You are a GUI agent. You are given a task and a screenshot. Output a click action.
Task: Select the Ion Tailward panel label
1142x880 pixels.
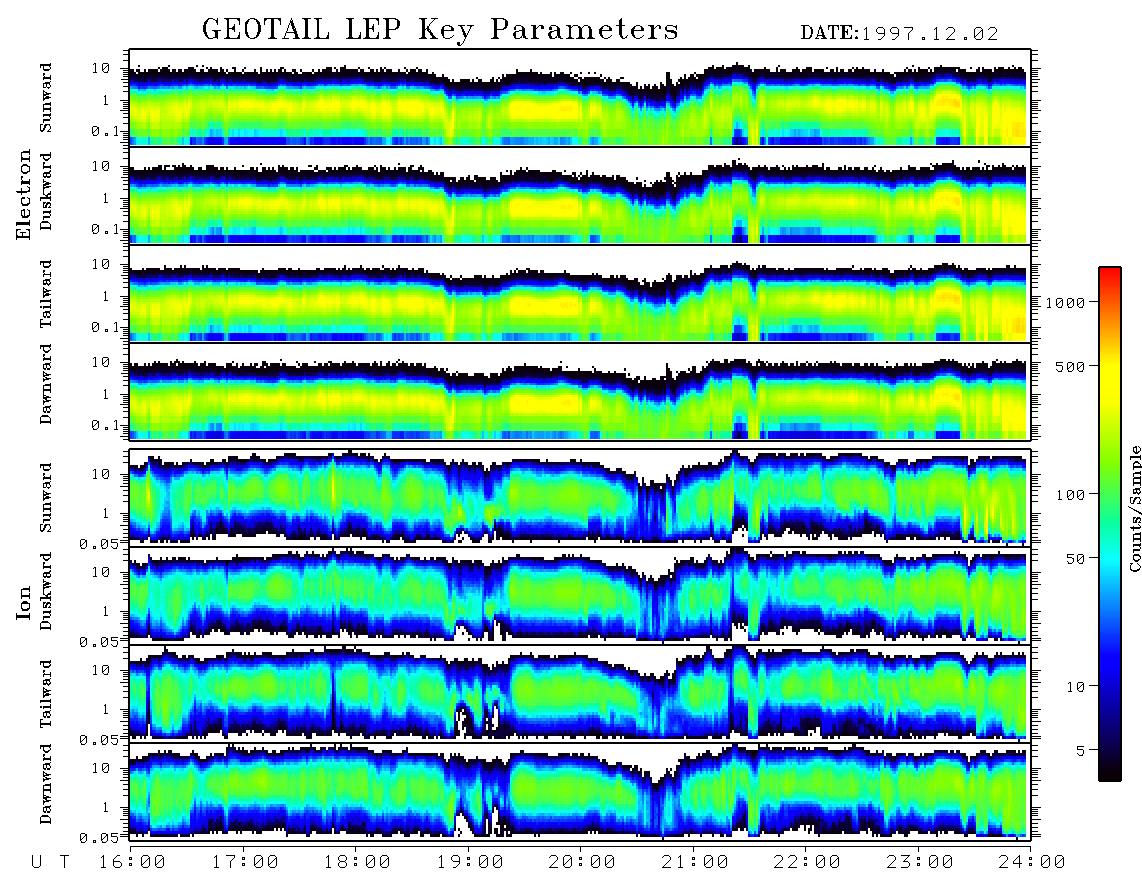click(46, 694)
